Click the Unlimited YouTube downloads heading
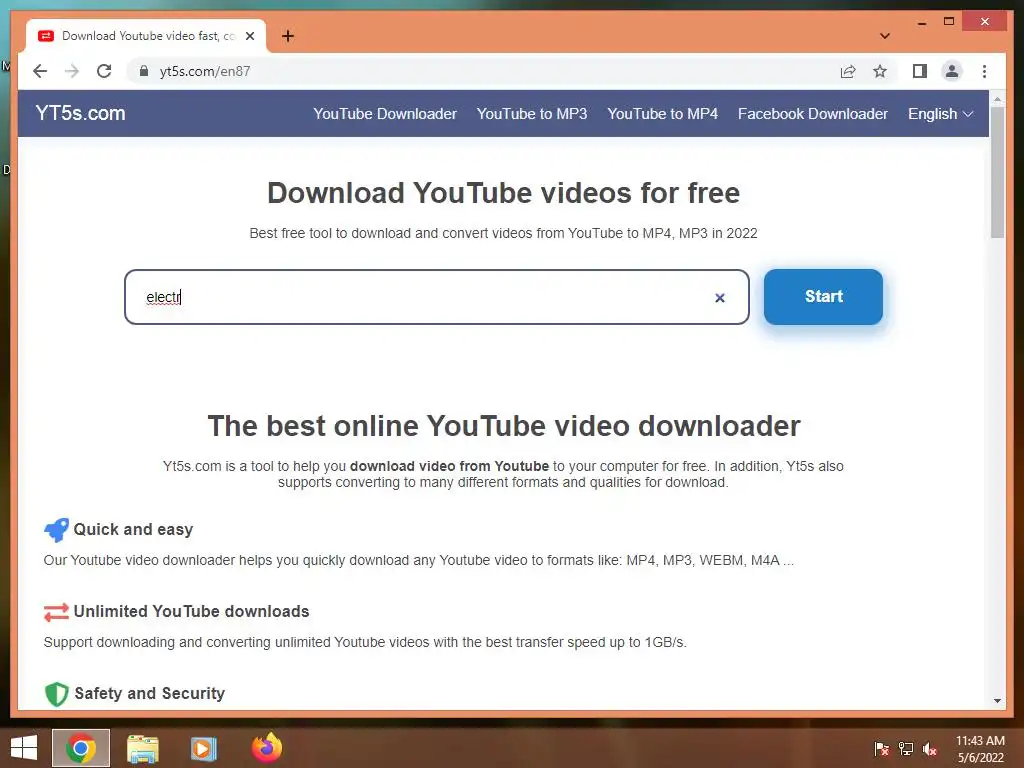Screen dimensions: 1024x768 pyautogui.click(x=191, y=611)
